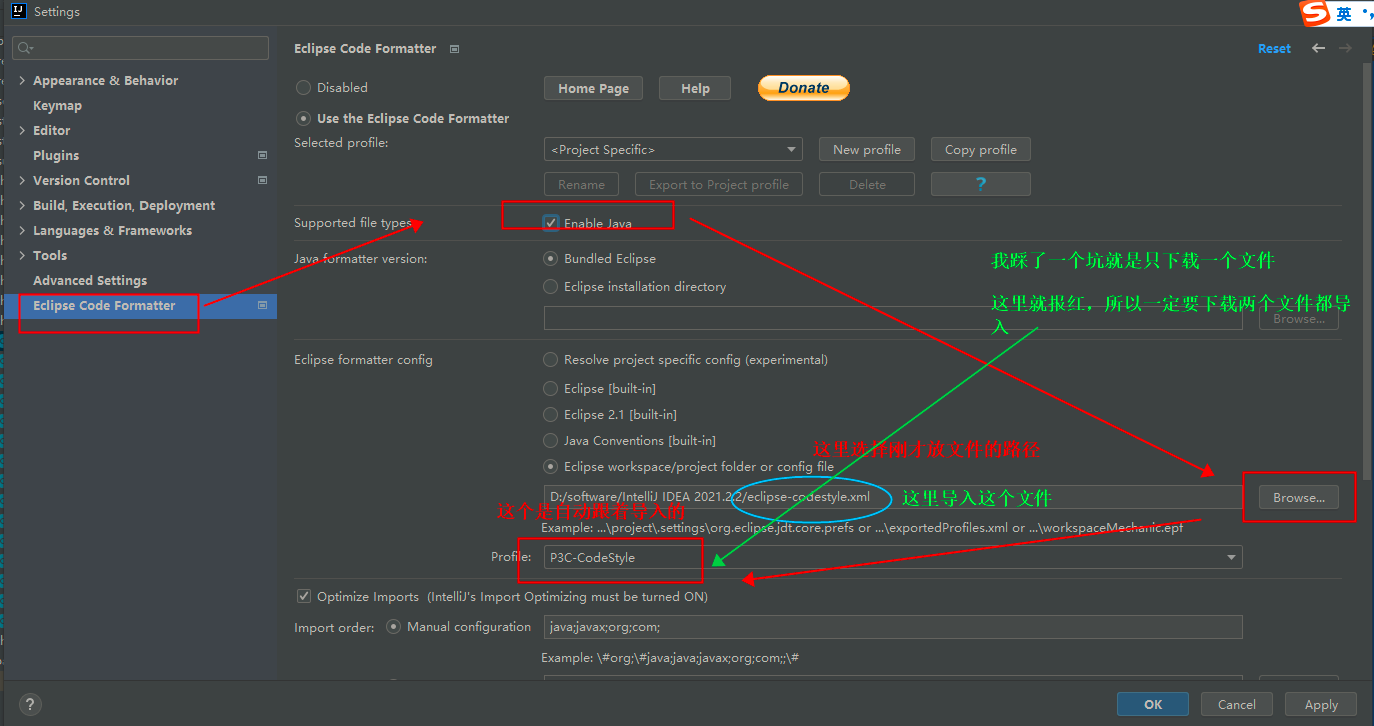The height and width of the screenshot is (726, 1374).
Task: Select the Disabled radio option
Action: pyautogui.click(x=303, y=88)
